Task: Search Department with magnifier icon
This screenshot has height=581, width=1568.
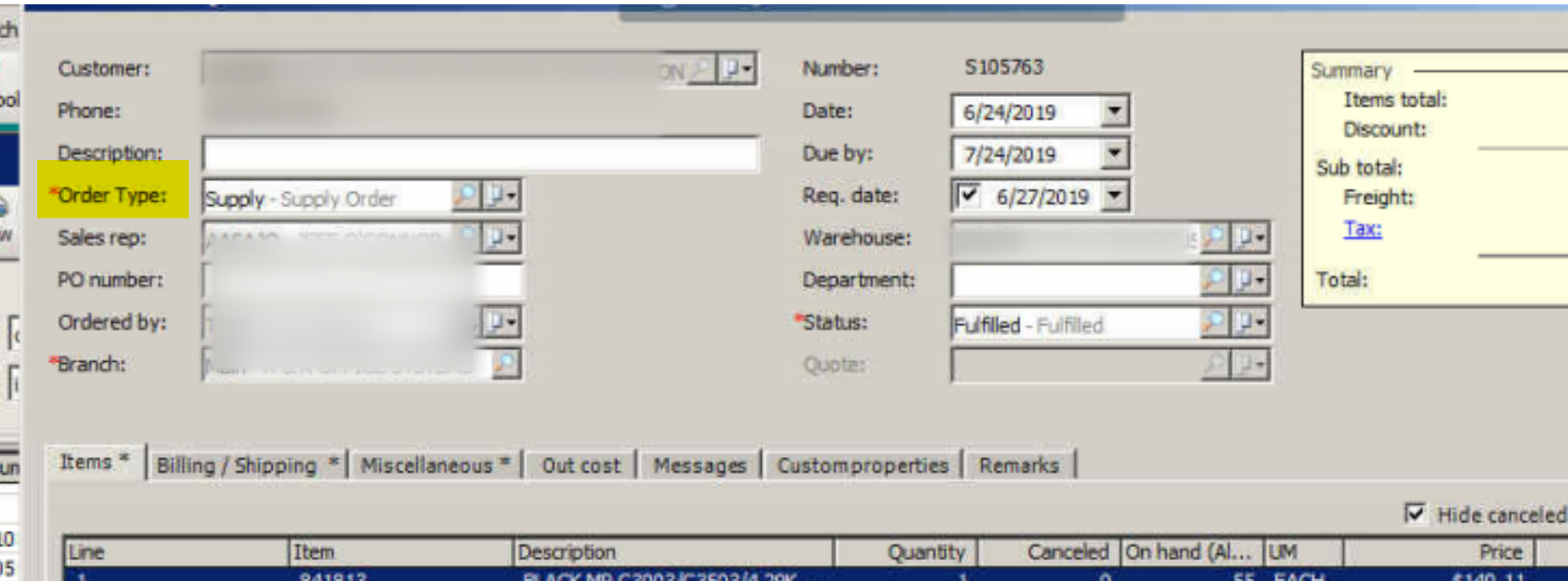Action: click(x=1215, y=279)
